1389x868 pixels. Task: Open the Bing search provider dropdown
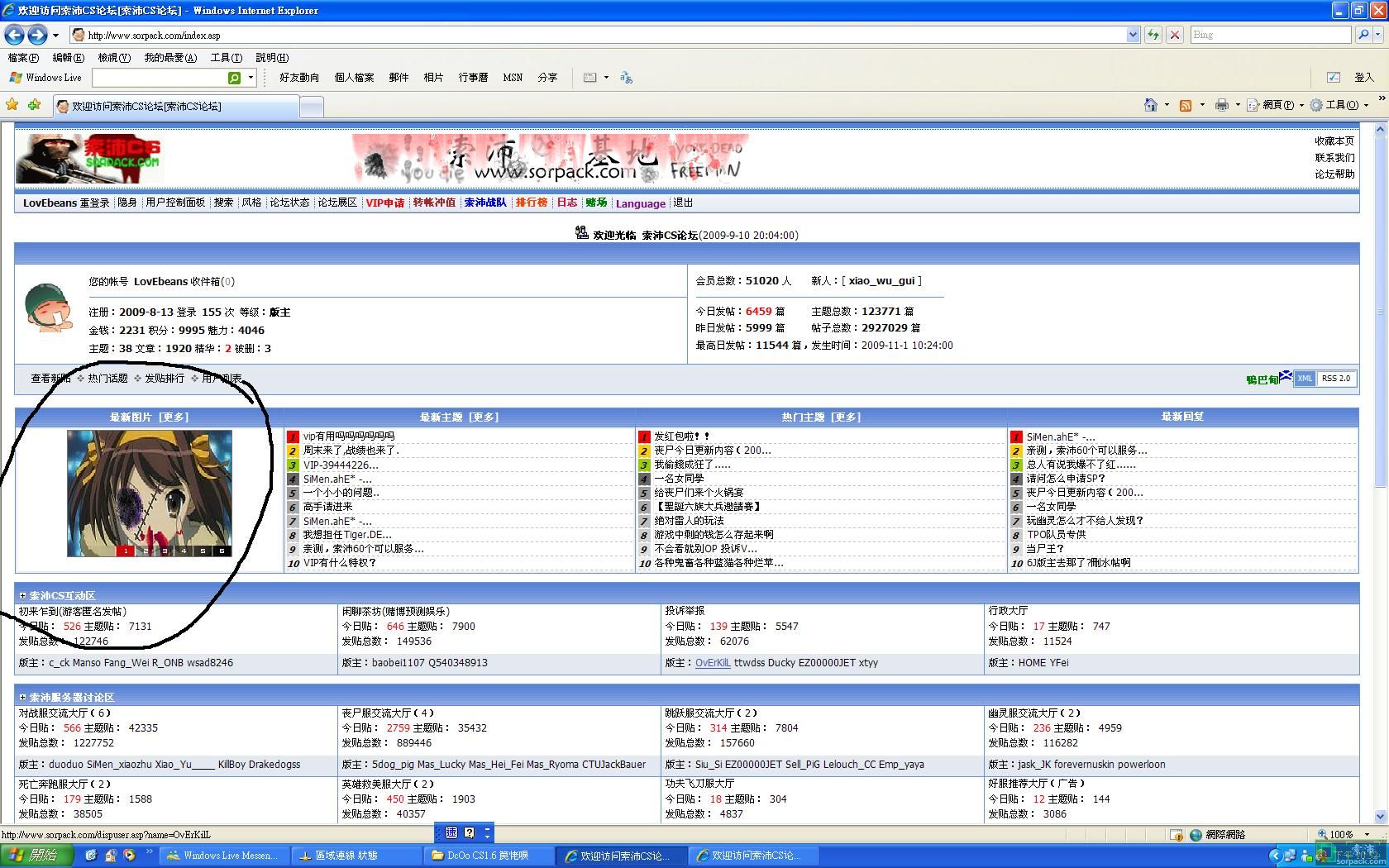point(1379,35)
